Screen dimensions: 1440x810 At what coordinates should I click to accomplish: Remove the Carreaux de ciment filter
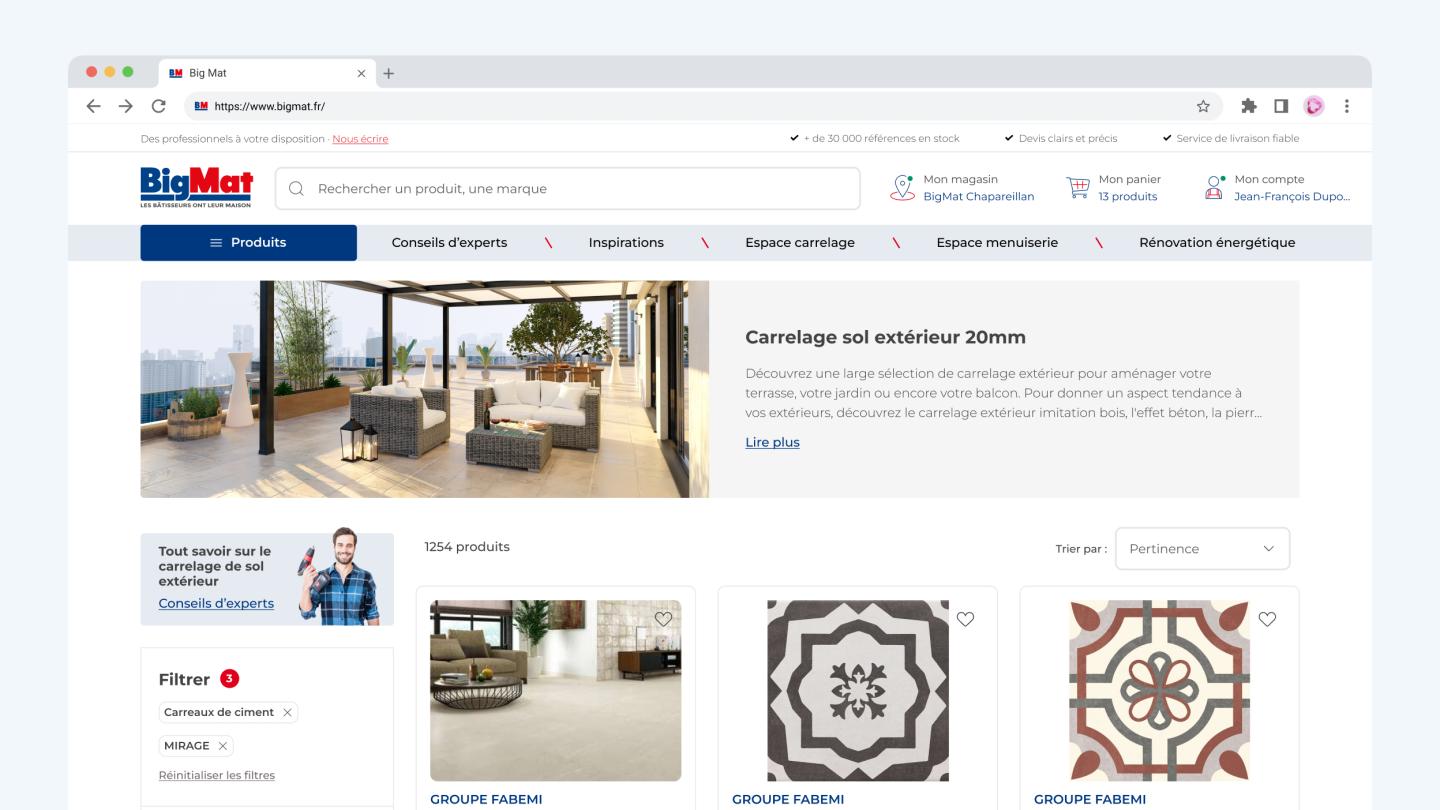[287, 713]
